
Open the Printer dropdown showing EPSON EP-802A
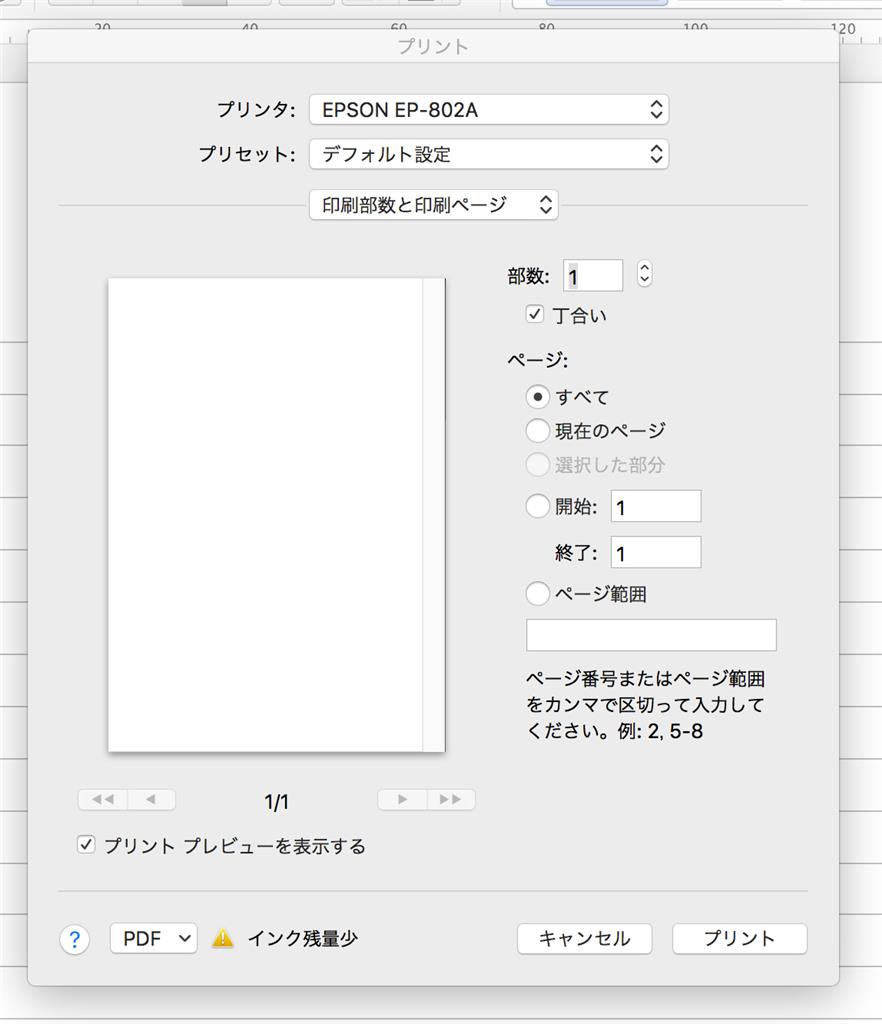pyautogui.click(x=489, y=110)
